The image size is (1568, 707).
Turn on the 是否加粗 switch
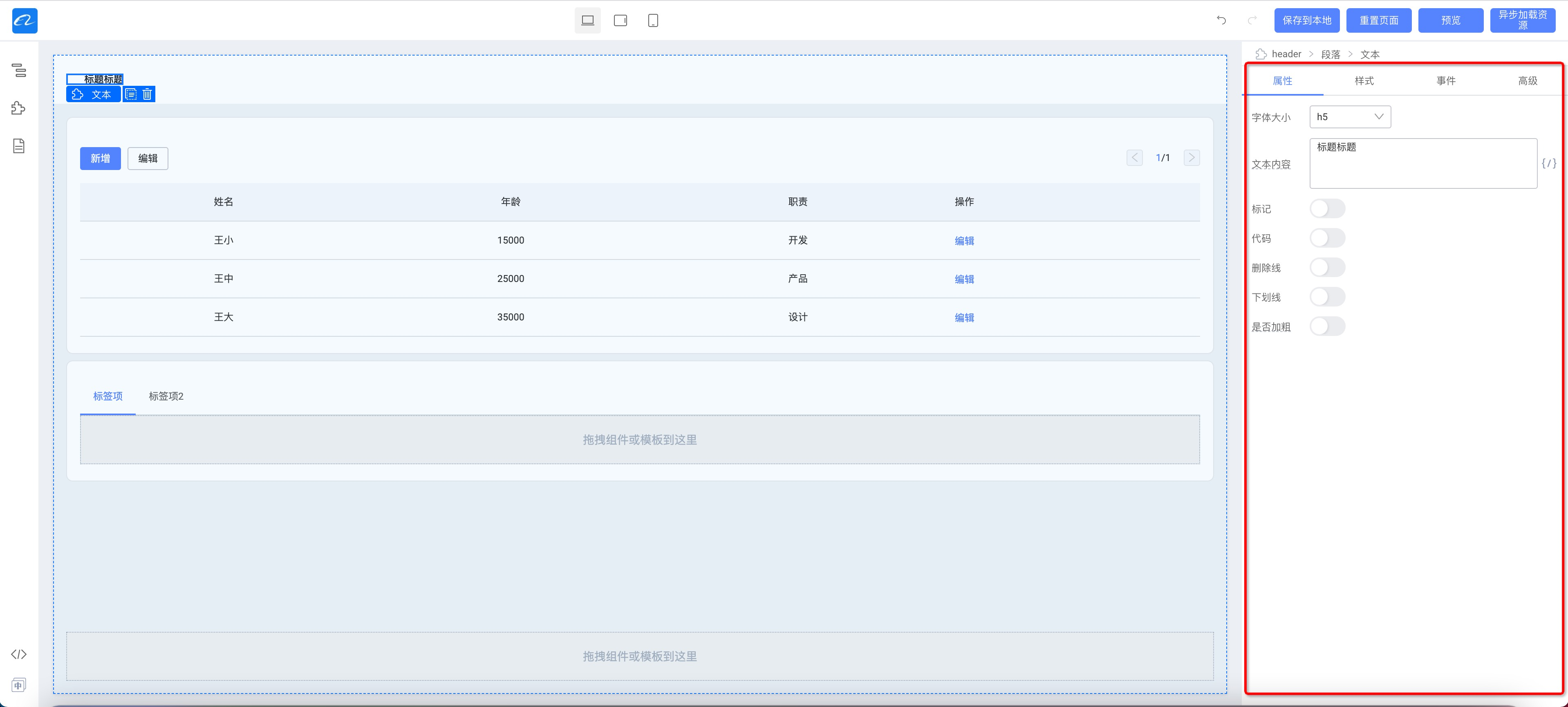coord(1327,327)
